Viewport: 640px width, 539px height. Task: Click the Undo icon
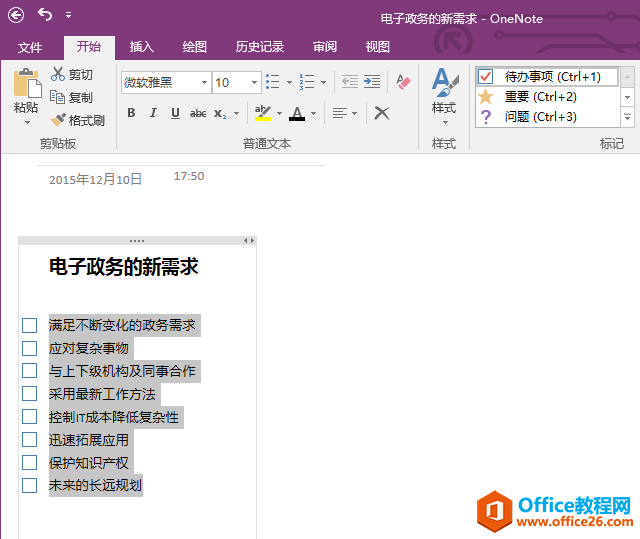pyautogui.click(x=45, y=15)
